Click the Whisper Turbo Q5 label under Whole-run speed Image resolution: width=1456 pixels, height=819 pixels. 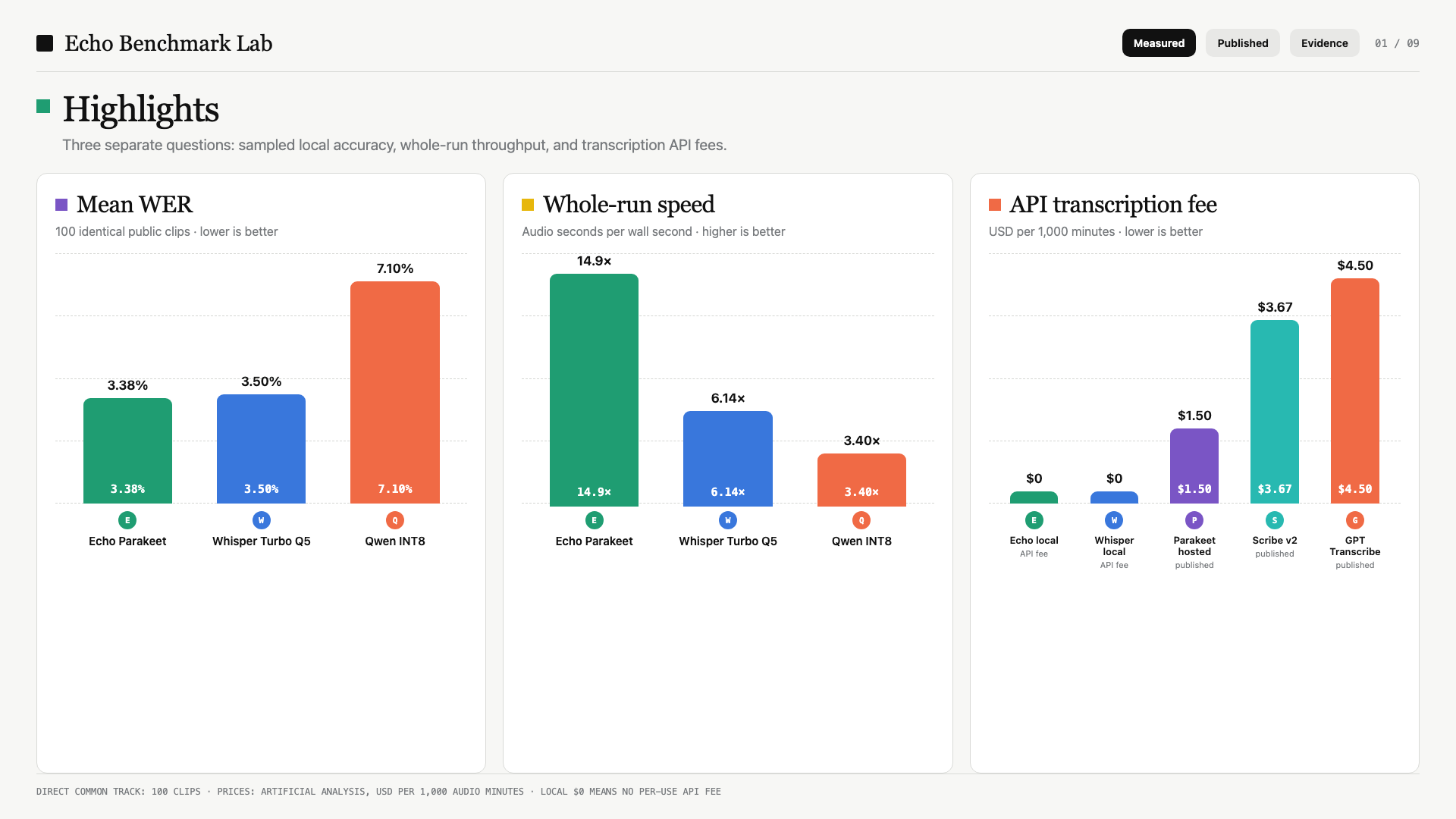tap(728, 541)
